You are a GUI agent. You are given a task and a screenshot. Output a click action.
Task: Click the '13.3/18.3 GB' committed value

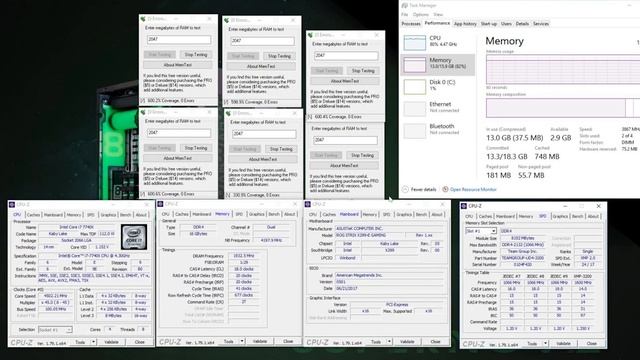click(507, 157)
